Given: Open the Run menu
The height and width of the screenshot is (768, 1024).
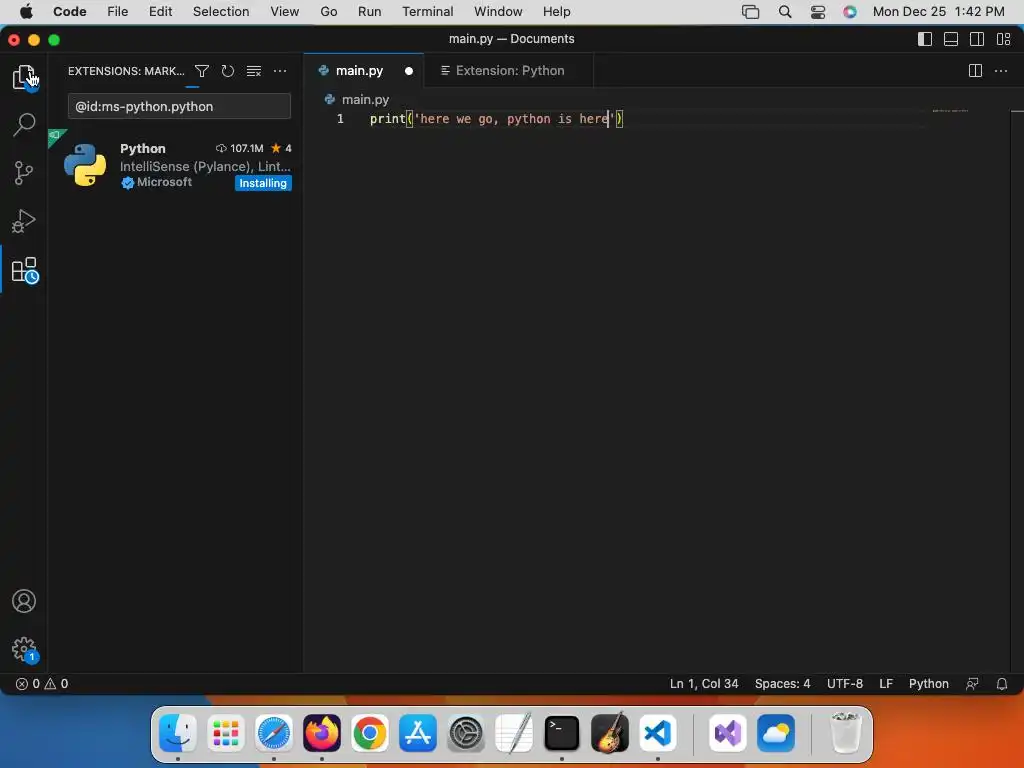Looking at the screenshot, I should click(369, 12).
